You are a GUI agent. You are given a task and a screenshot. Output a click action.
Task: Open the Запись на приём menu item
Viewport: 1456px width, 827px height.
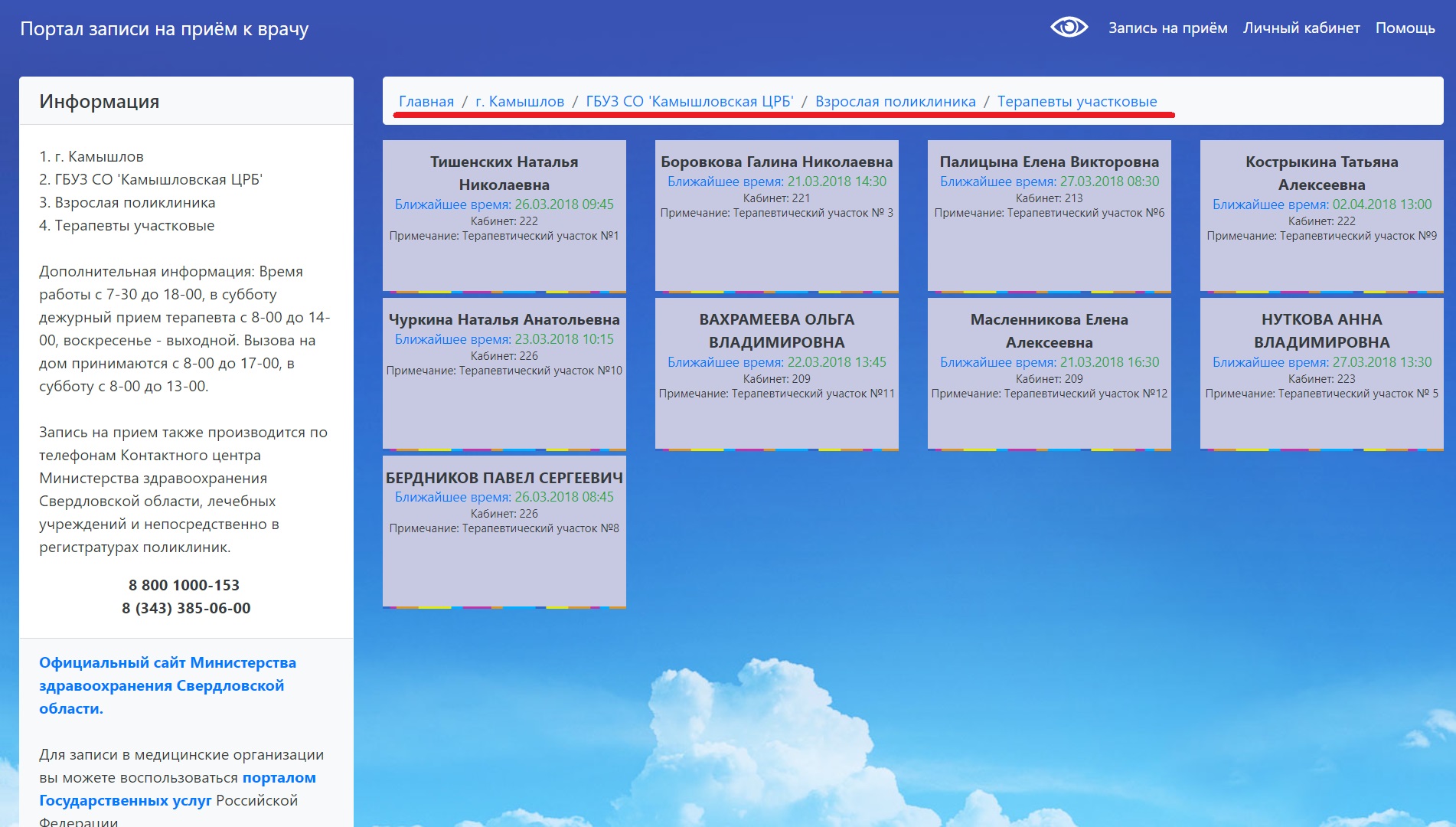point(1167,28)
